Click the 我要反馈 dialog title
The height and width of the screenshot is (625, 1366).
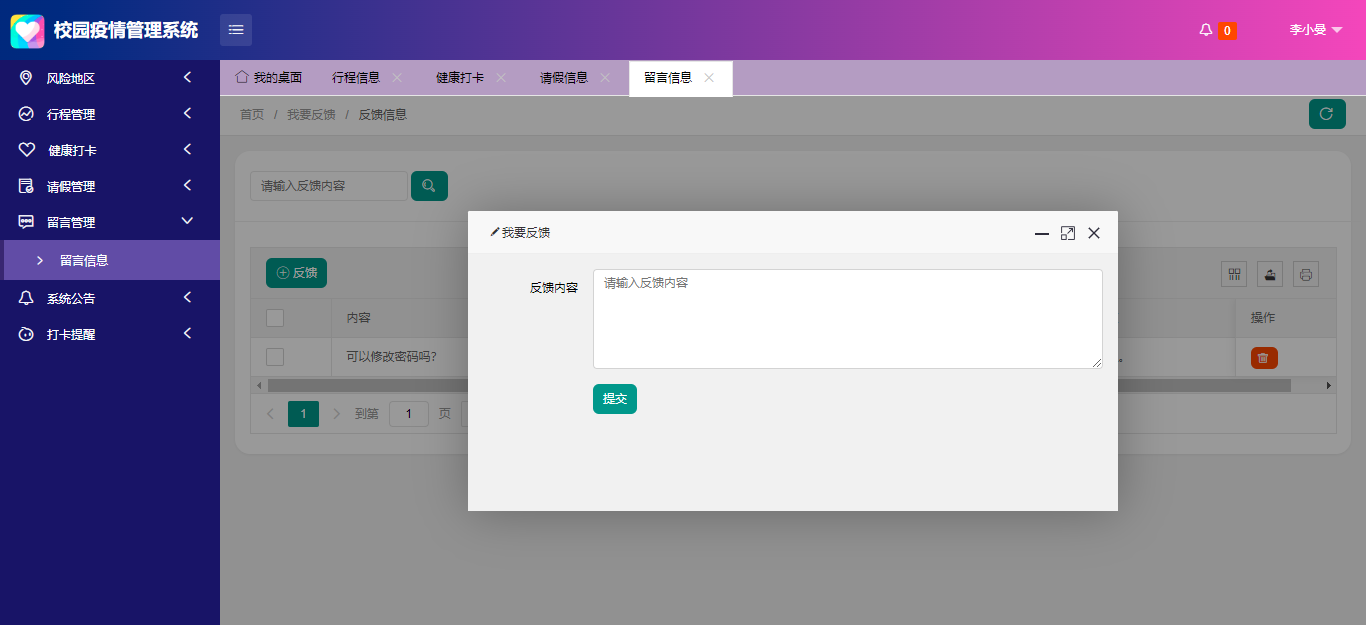pyautogui.click(x=526, y=233)
